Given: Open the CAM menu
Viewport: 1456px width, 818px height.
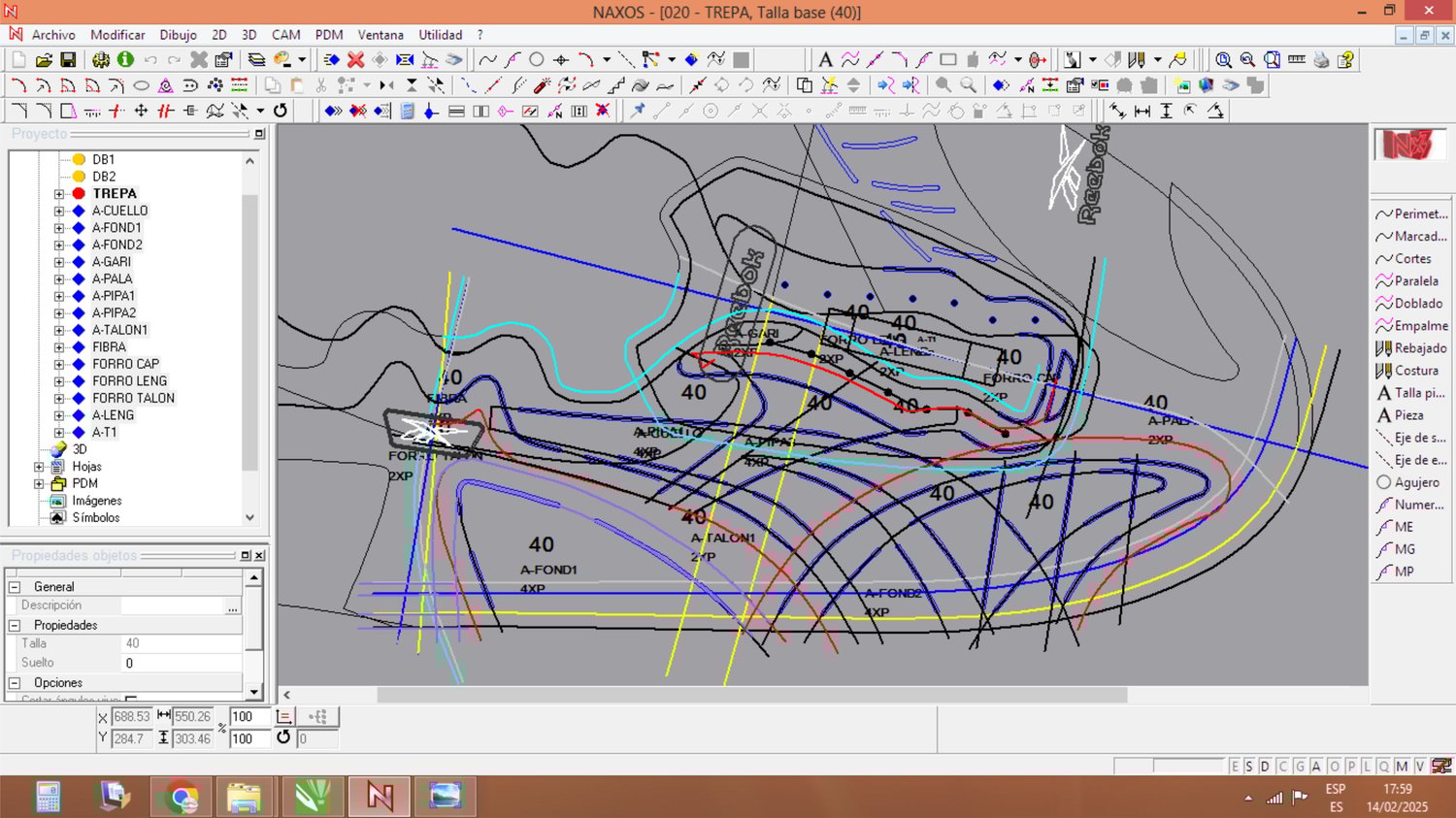Looking at the screenshot, I should point(285,35).
